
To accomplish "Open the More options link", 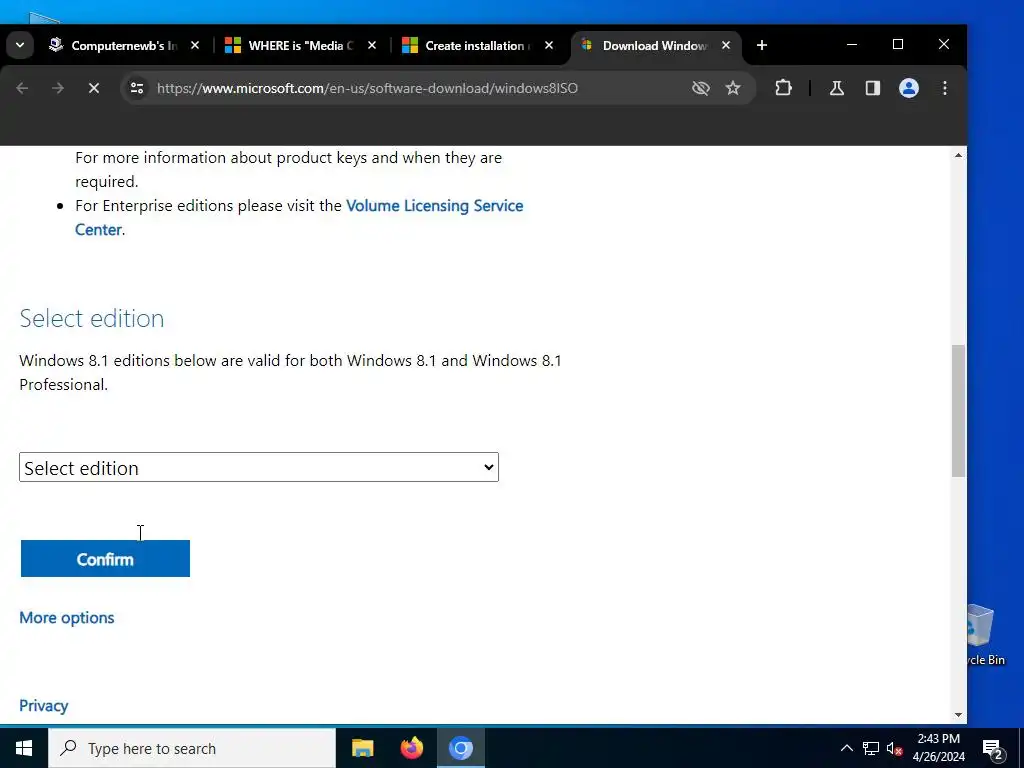I will 67,618.
